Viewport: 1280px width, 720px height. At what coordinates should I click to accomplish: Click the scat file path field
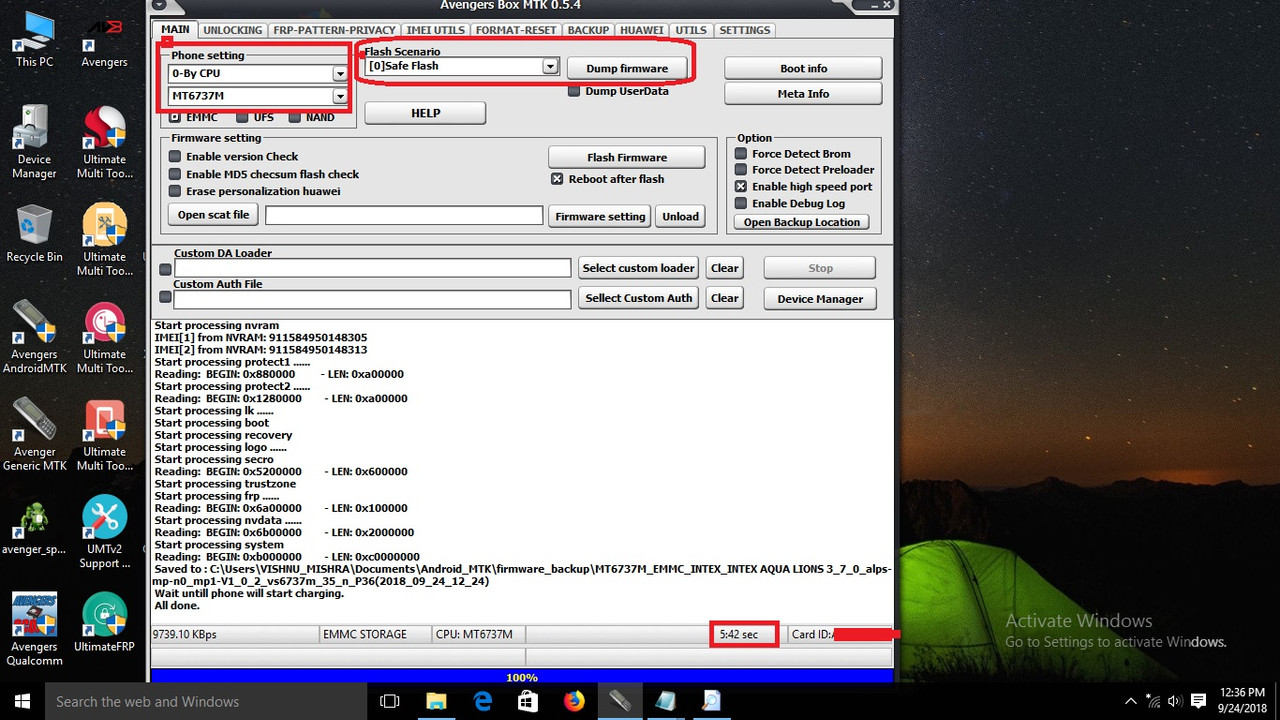click(x=404, y=215)
